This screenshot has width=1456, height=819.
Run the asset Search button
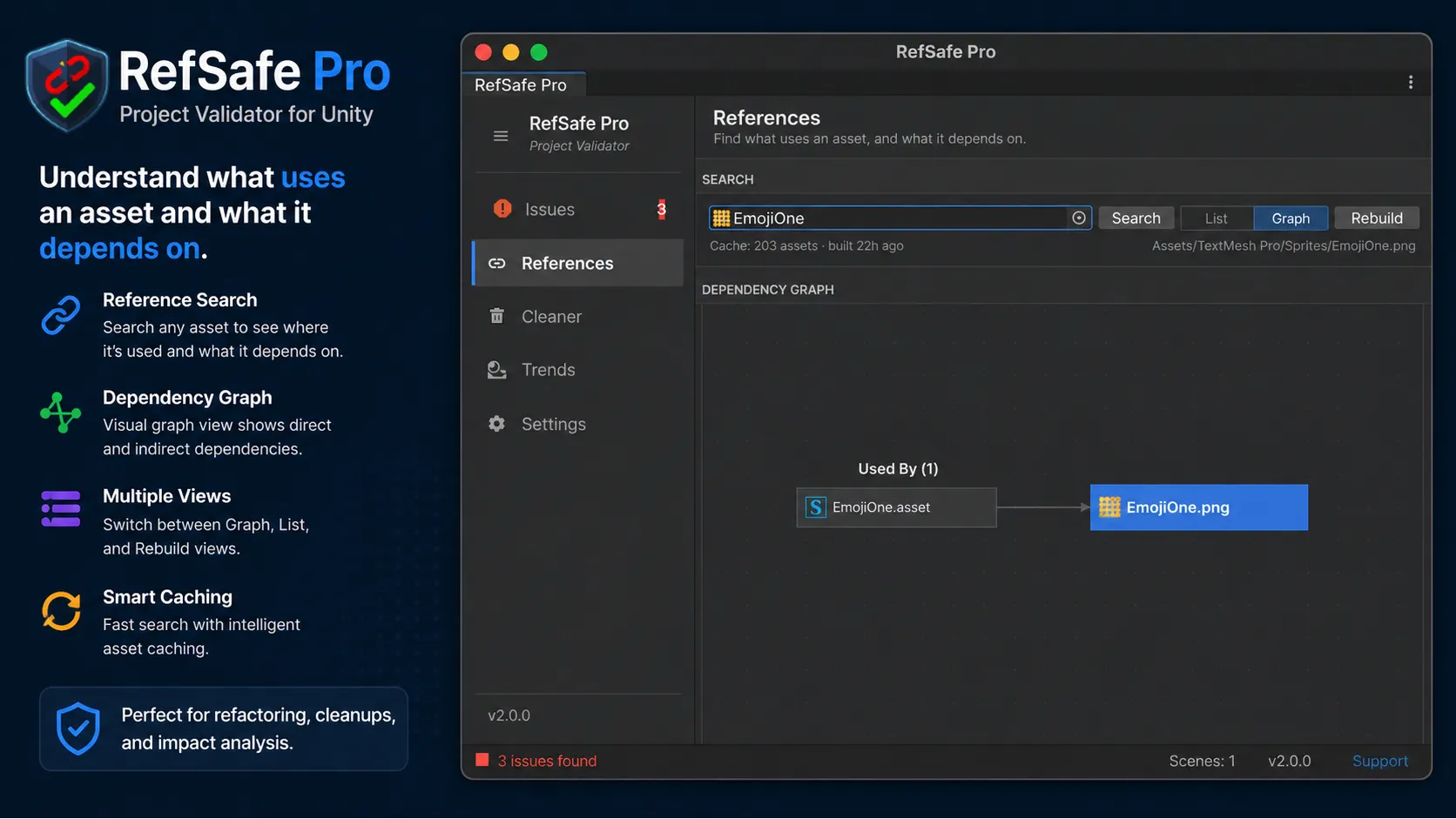(1136, 218)
